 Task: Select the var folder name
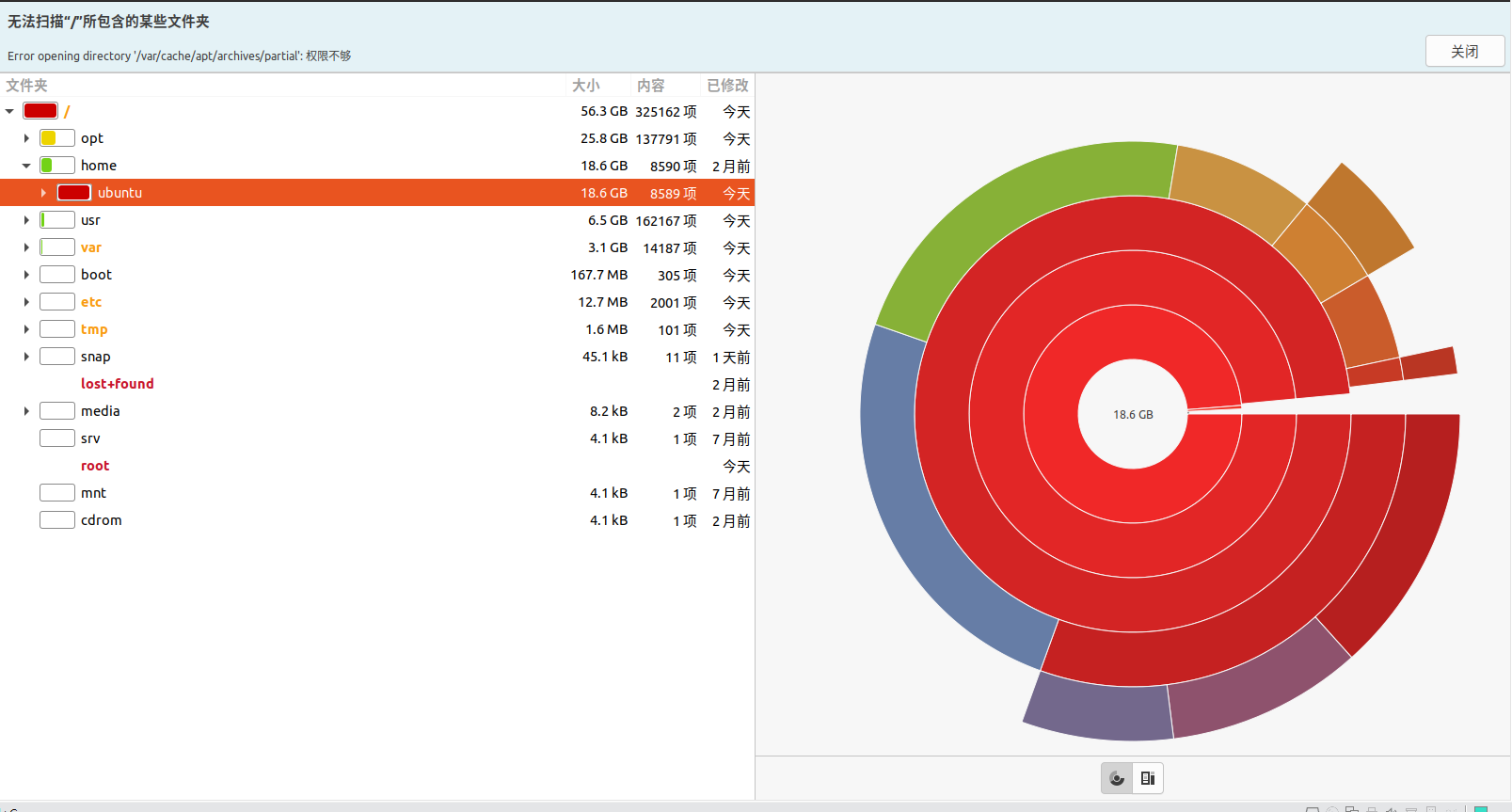(91, 247)
